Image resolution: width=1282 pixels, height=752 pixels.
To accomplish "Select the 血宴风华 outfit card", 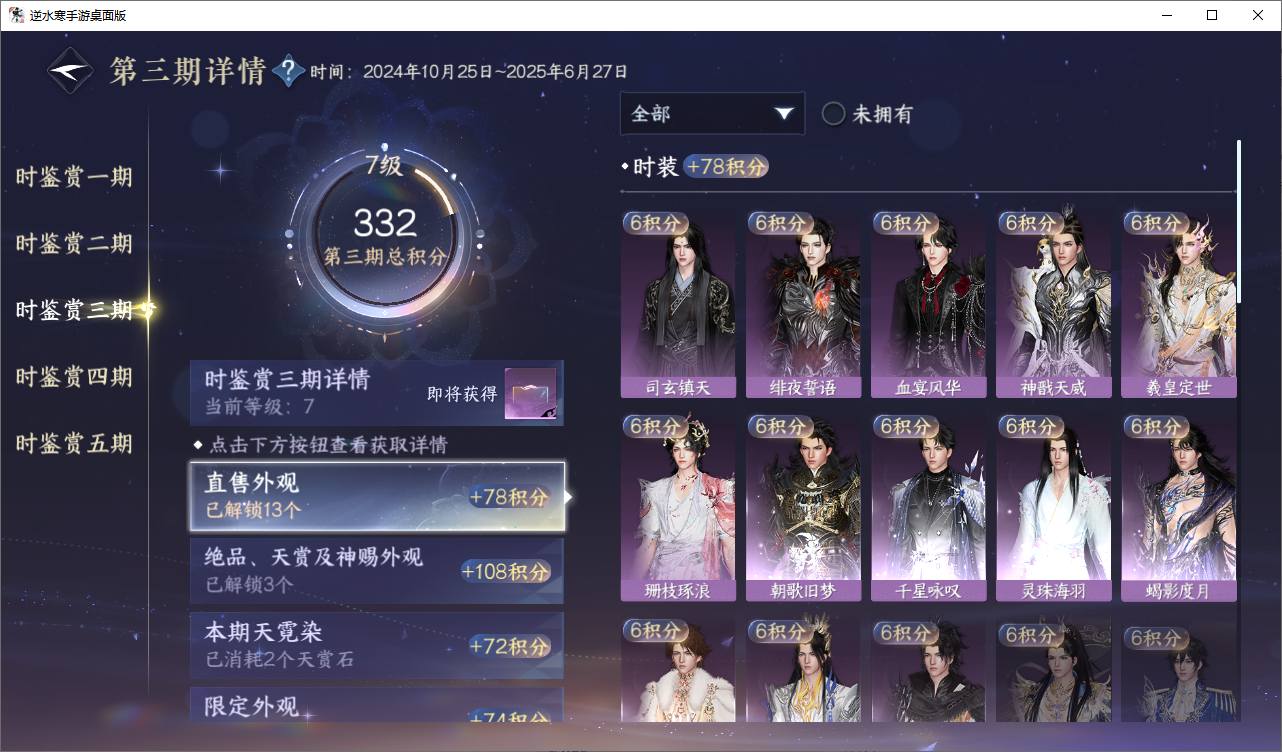I will pos(928,304).
